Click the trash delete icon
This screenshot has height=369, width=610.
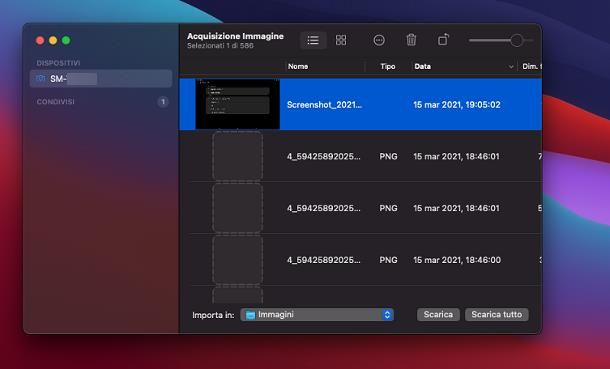411,40
